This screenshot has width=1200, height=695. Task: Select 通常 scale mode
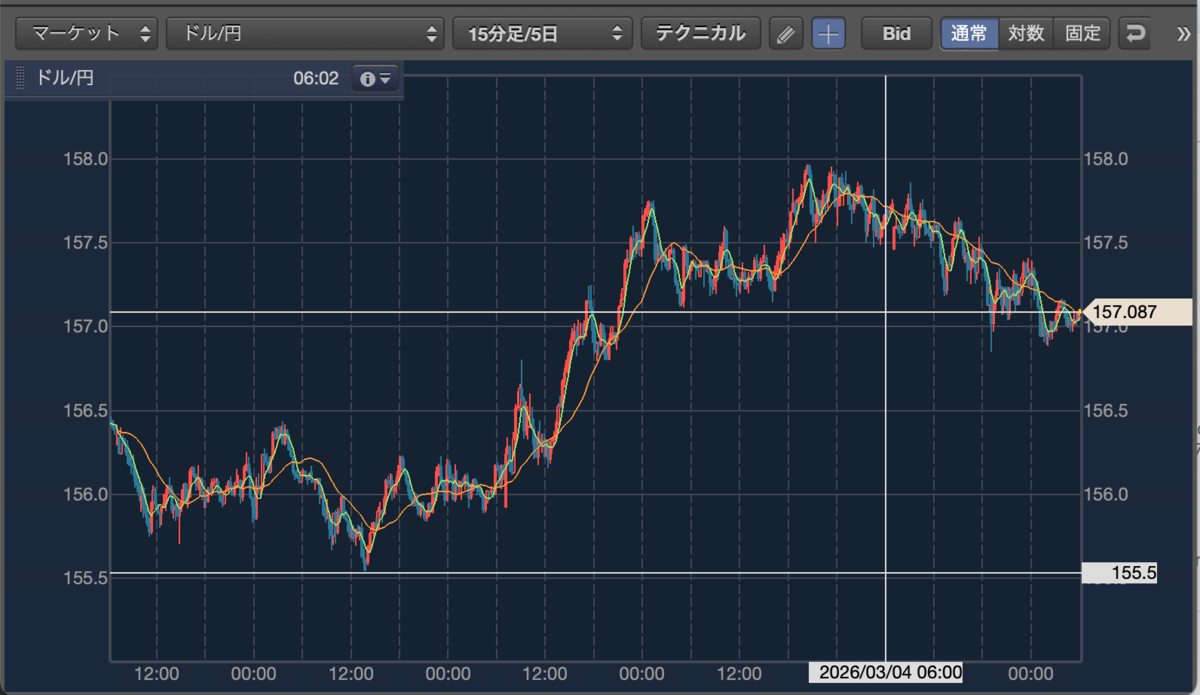(x=969, y=33)
